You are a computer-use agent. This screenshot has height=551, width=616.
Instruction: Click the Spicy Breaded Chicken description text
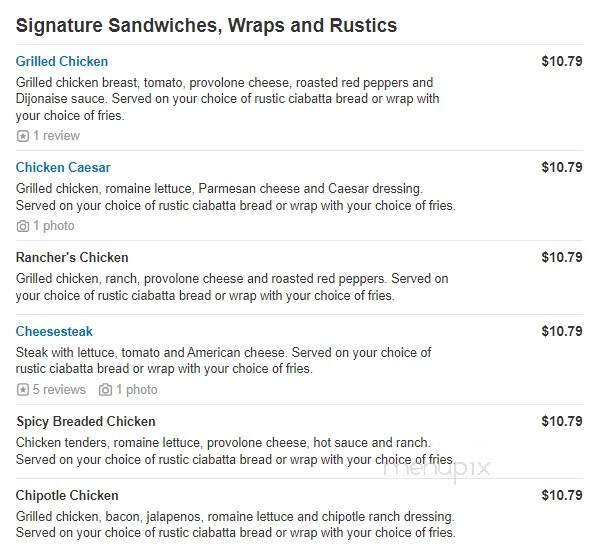pos(235,451)
